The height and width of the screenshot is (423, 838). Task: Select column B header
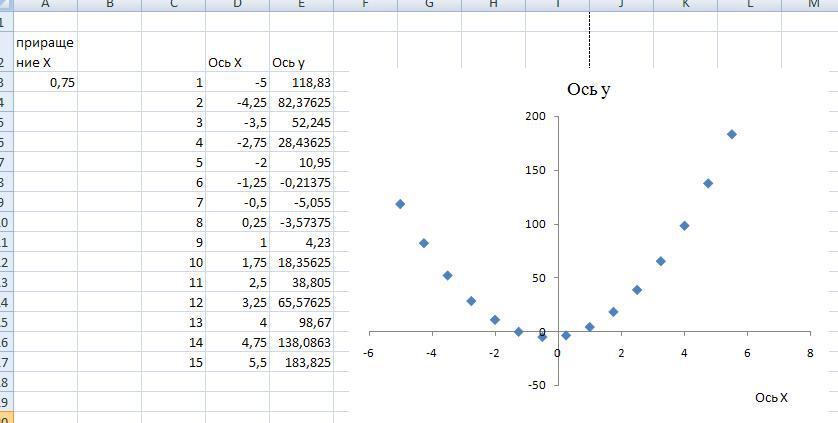[x=110, y=4]
